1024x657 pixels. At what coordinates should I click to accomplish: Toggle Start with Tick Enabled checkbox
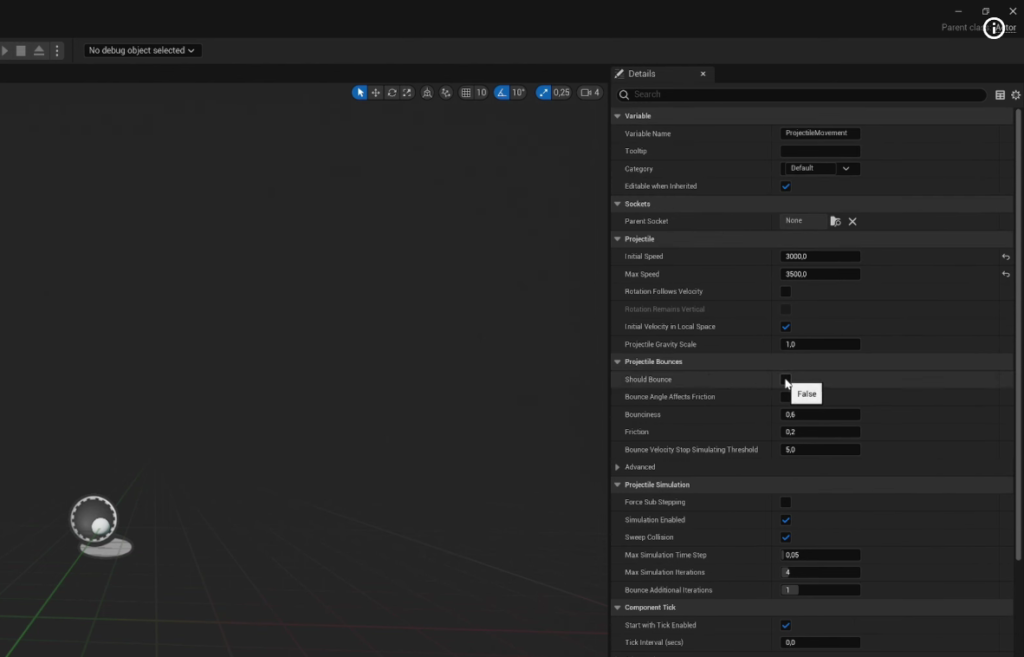pos(786,625)
